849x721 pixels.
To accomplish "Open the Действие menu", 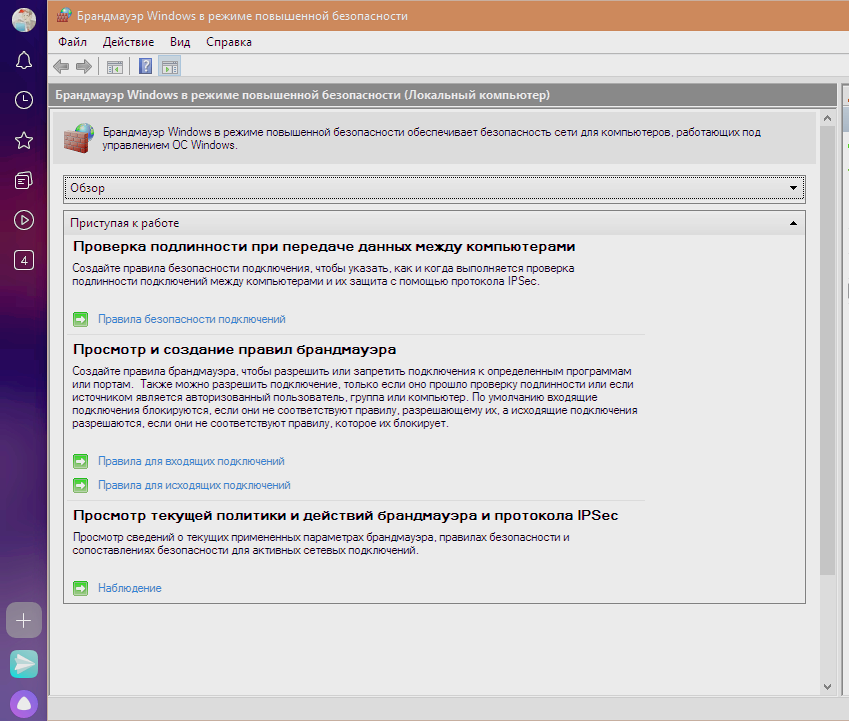I will [x=128, y=42].
